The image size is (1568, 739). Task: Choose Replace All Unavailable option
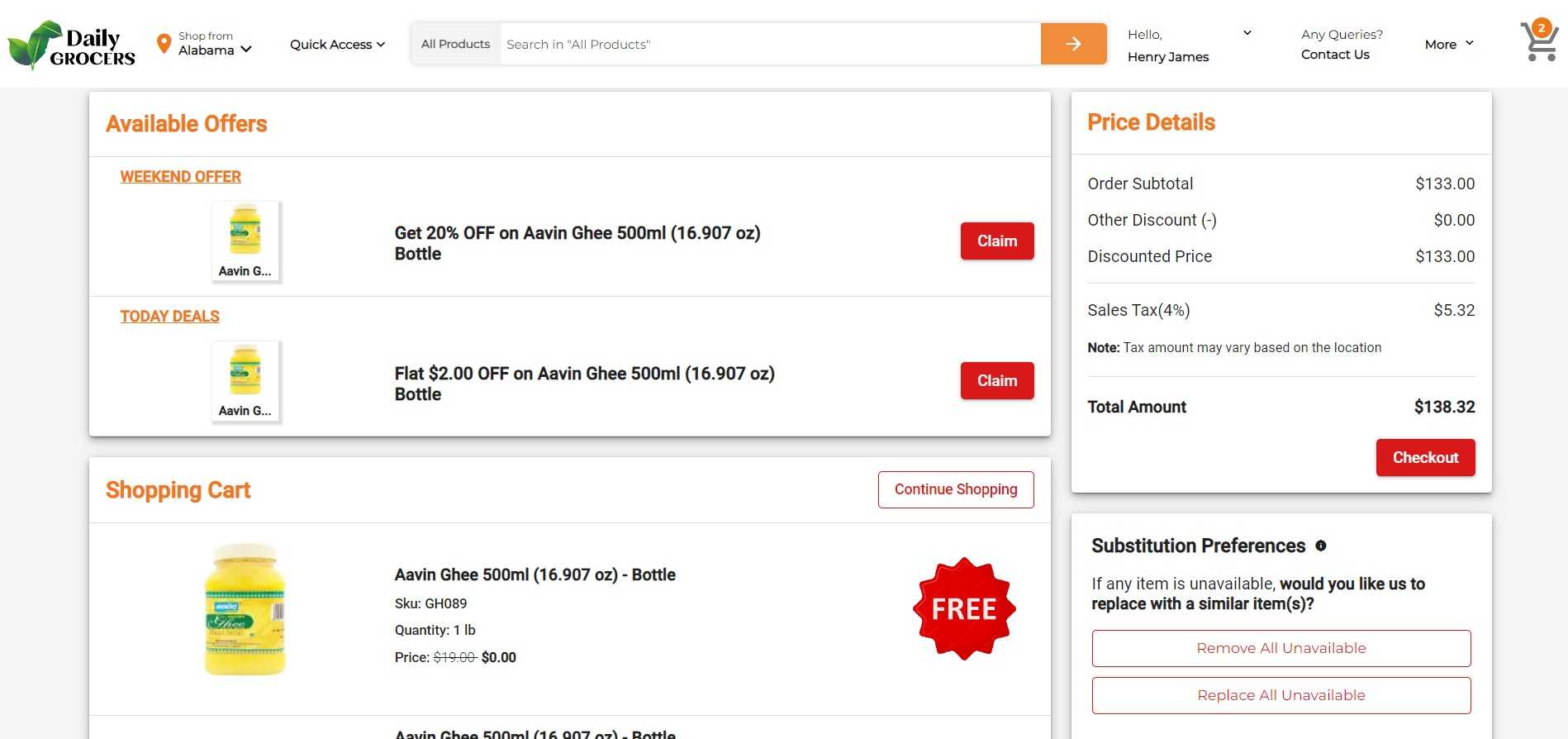click(1281, 696)
